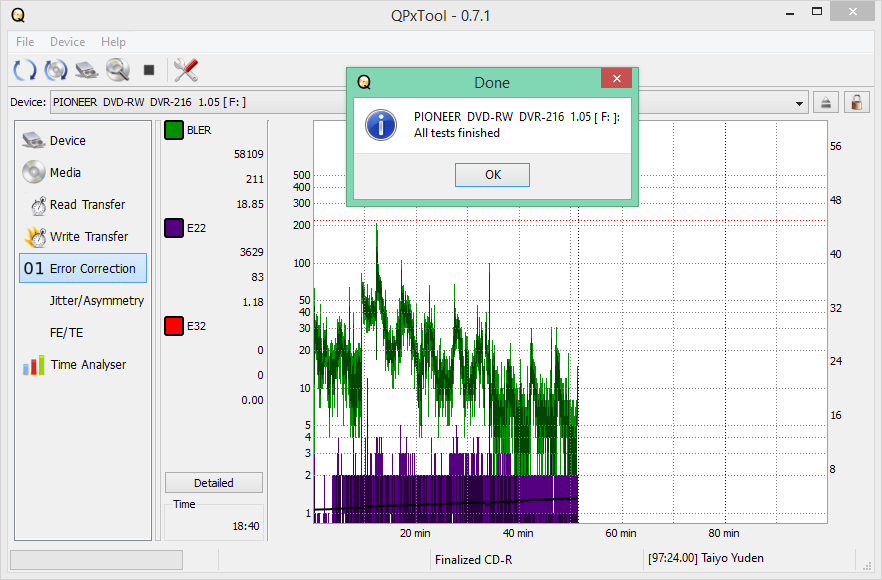Click the purple E22 color swatch

pos(174,228)
